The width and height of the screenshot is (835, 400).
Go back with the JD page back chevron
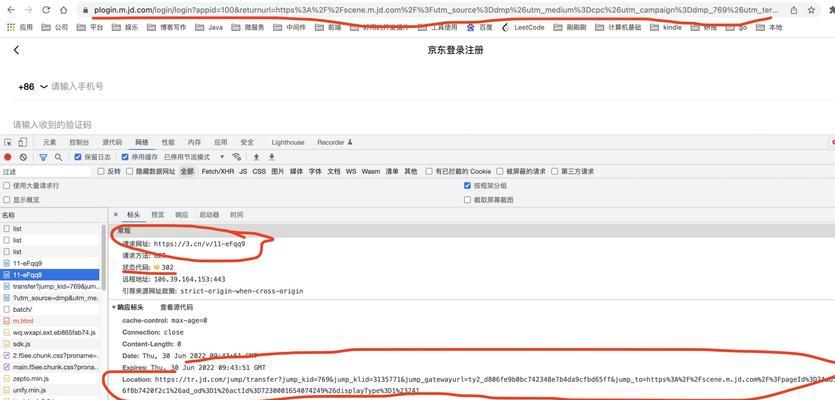[17, 50]
